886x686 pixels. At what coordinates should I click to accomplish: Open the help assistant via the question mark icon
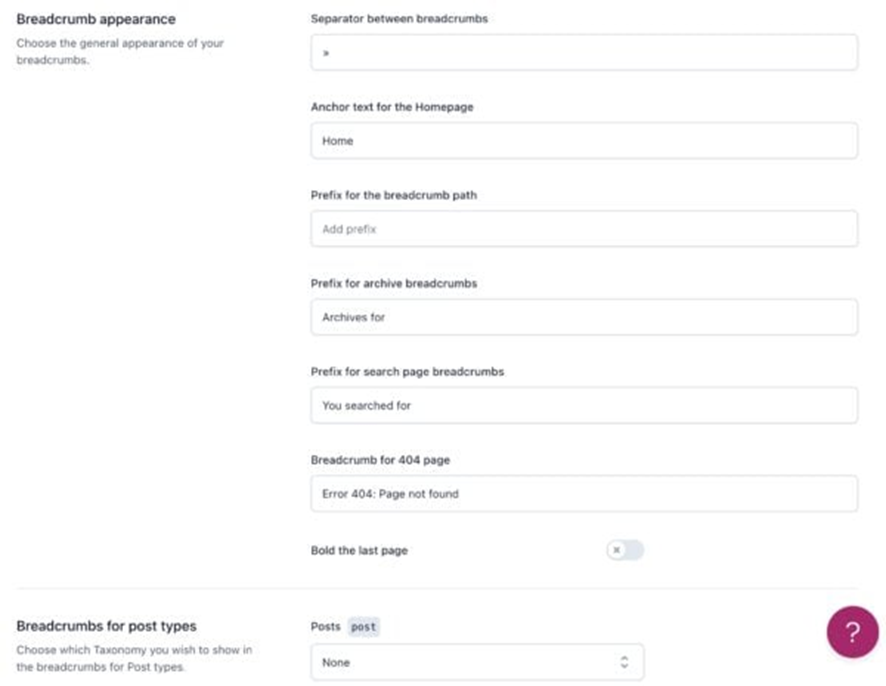852,632
